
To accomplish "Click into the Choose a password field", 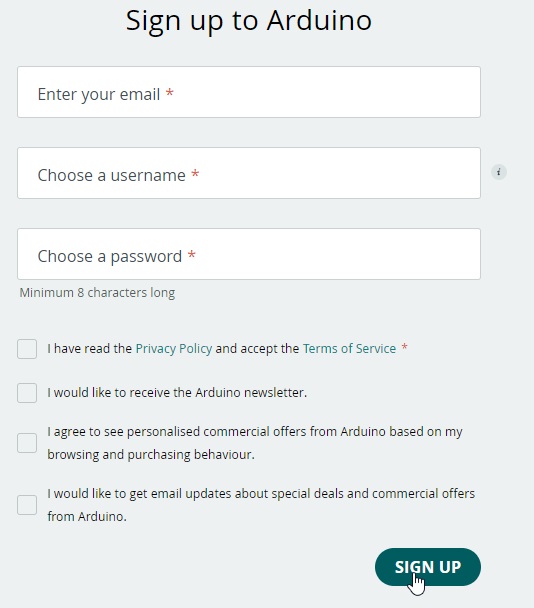I will [x=249, y=254].
